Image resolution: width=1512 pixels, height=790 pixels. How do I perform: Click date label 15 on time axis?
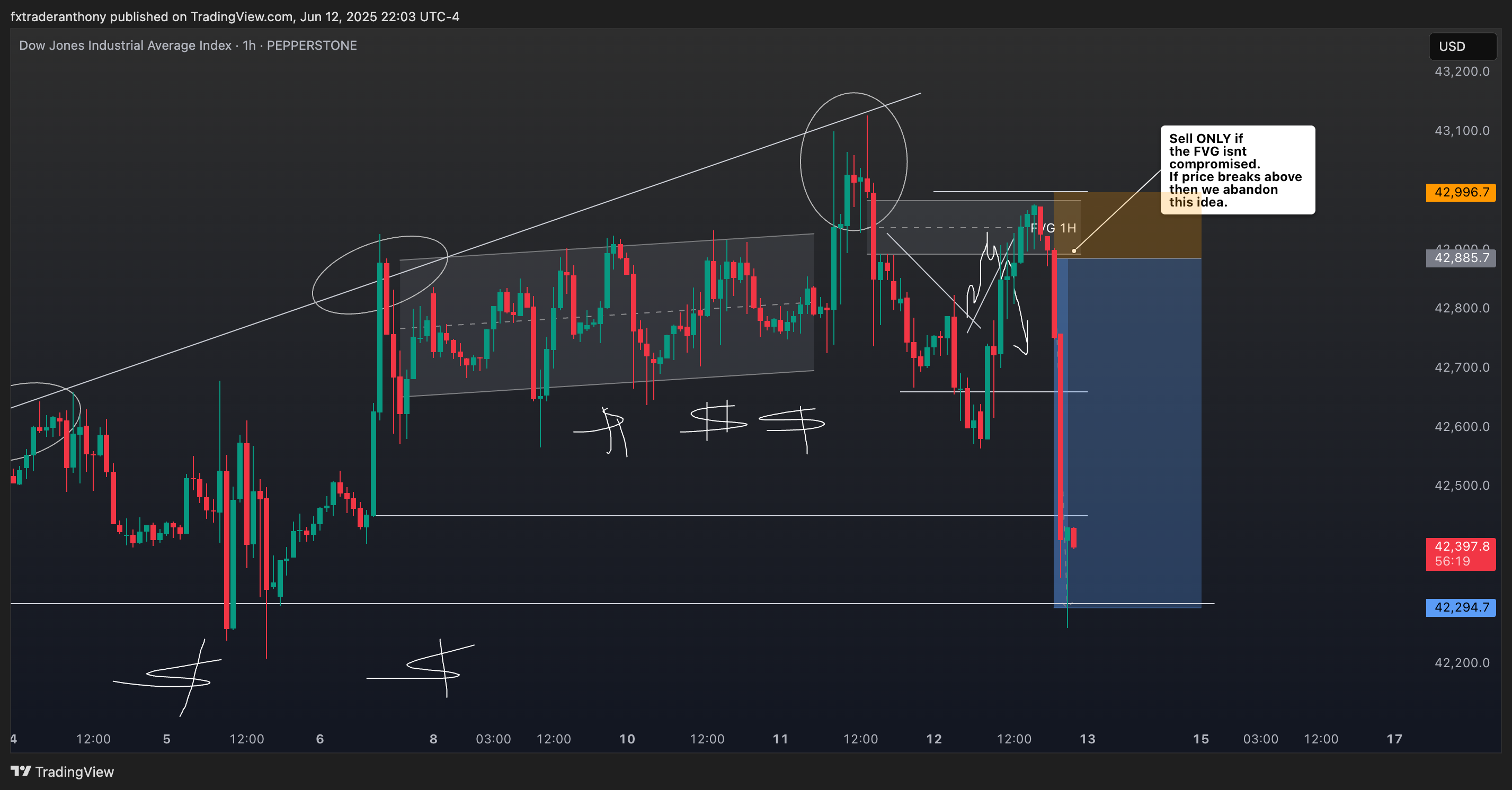click(x=1201, y=739)
